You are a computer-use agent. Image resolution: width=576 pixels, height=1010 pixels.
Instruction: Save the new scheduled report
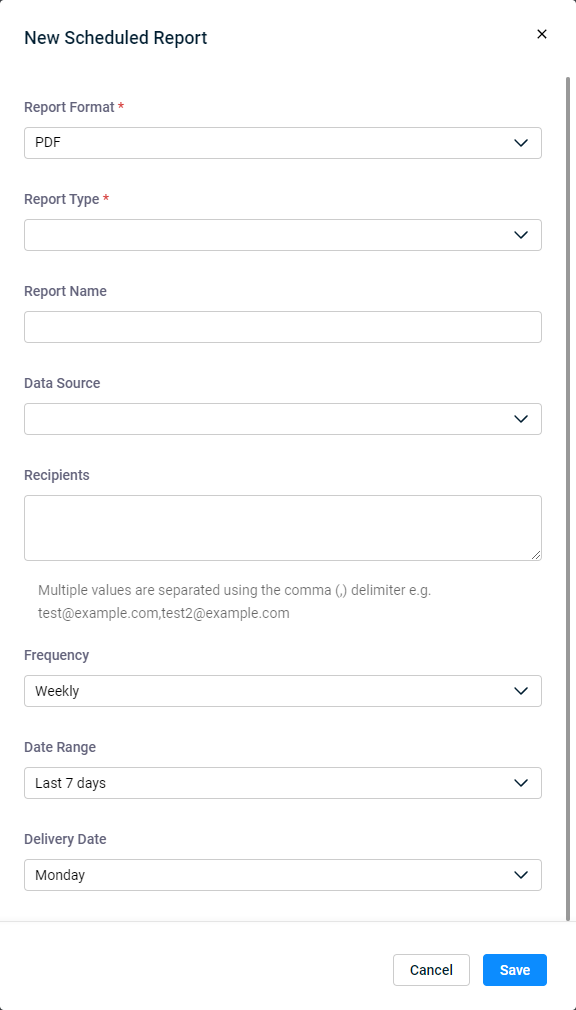point(515,970)
